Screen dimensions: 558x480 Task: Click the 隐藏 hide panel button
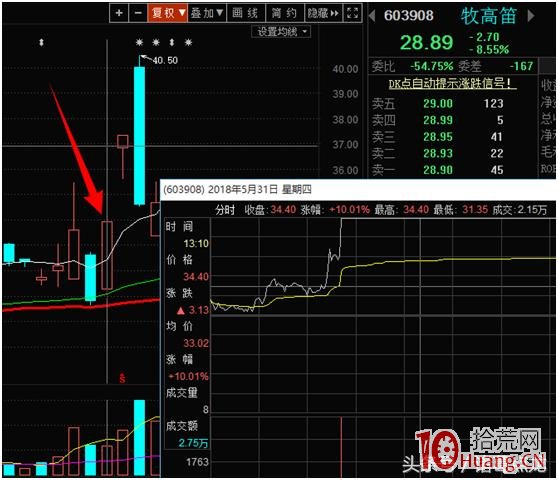[323, 13]
